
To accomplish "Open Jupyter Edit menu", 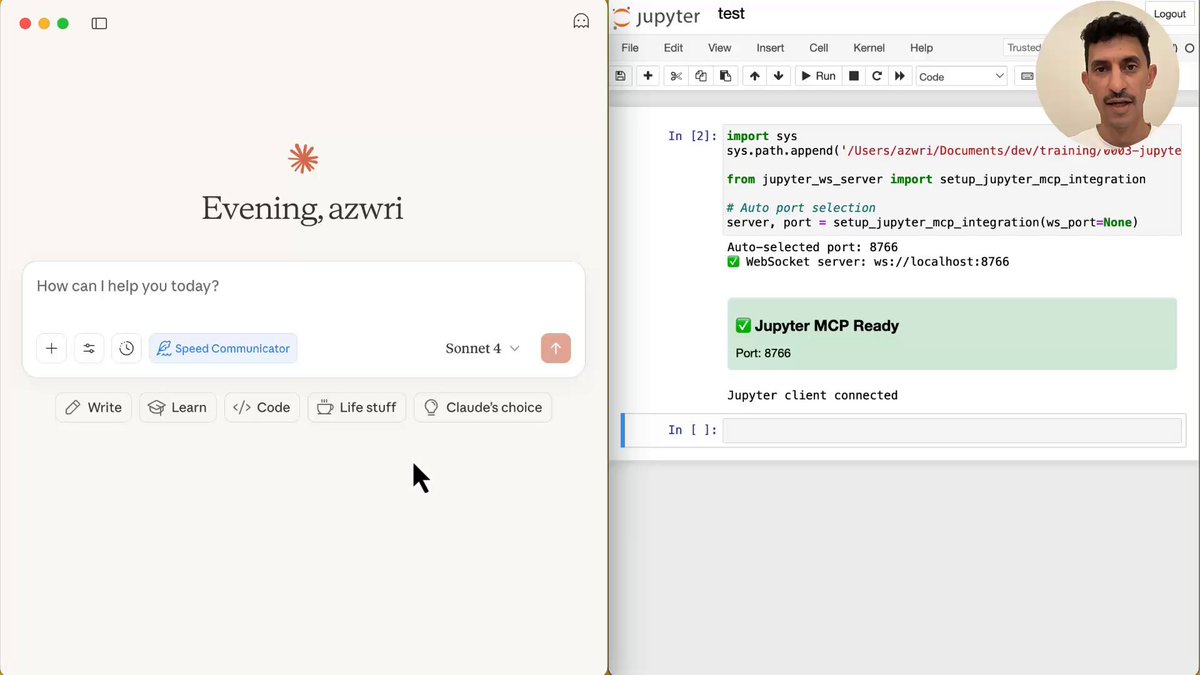I will point(674,48).
